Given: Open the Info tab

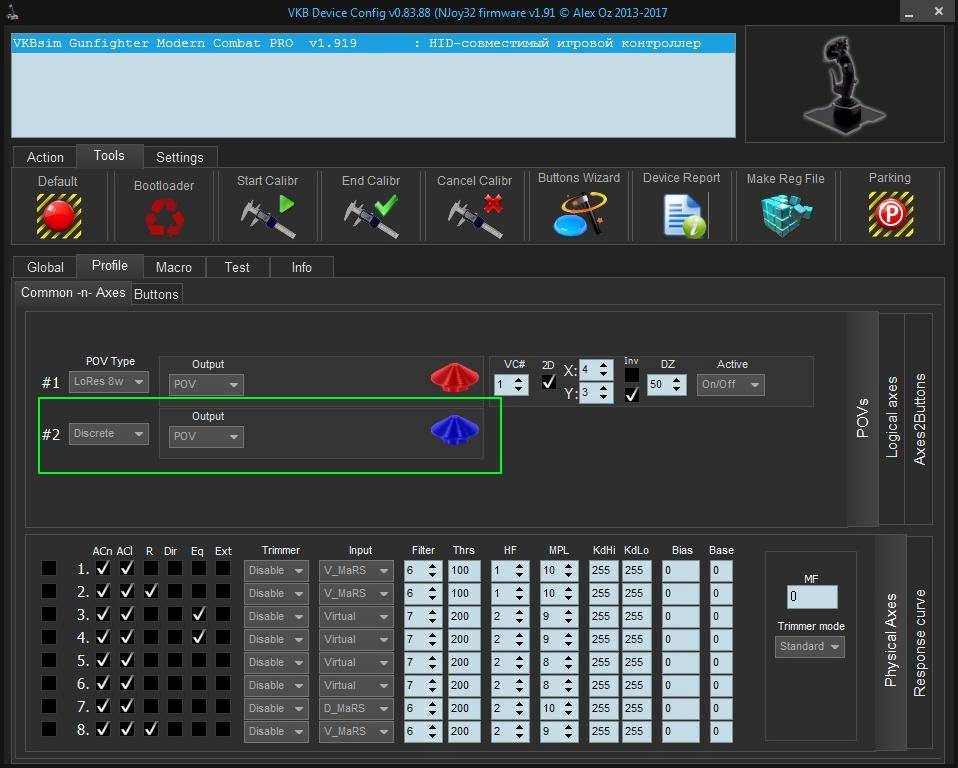Looking at the screenshot, I should click(301, 267).
